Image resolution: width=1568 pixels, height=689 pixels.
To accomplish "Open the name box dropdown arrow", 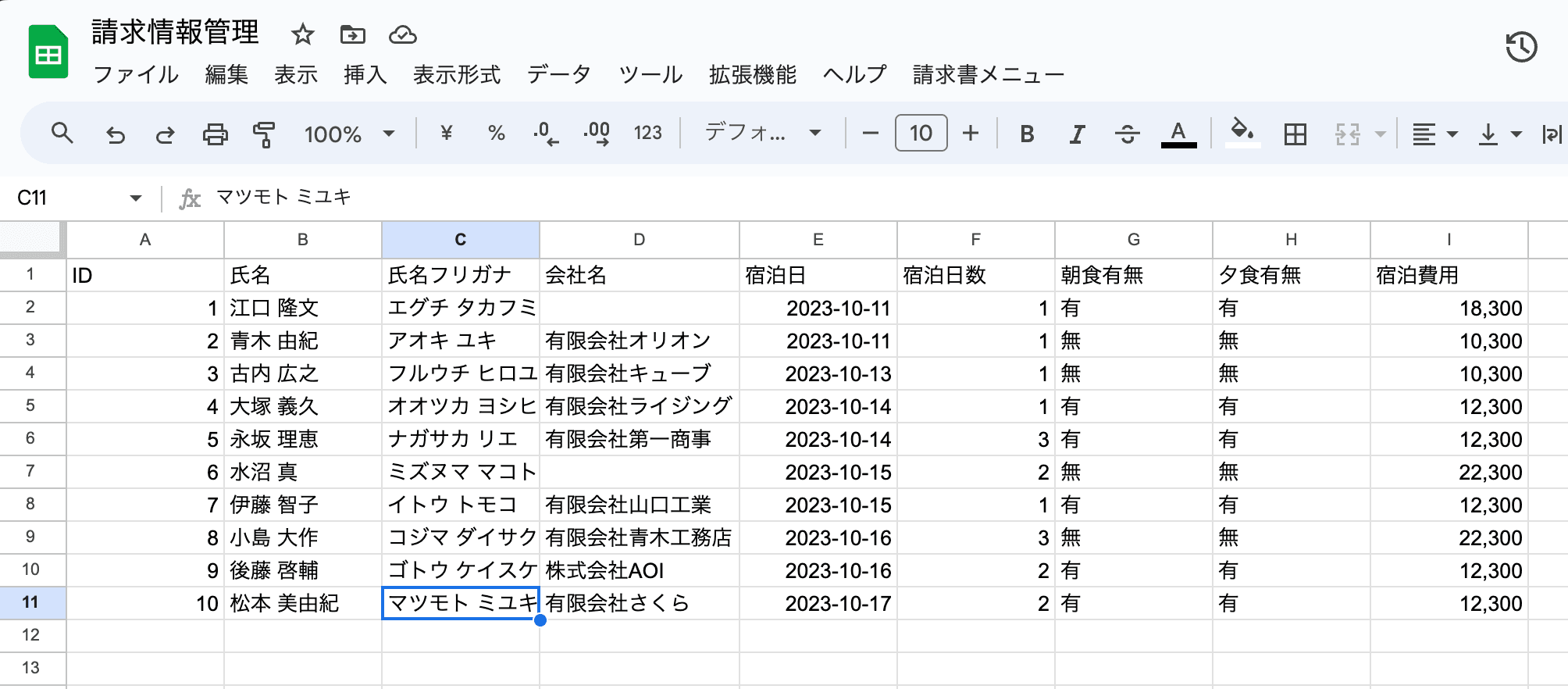I will click(136, 198).
